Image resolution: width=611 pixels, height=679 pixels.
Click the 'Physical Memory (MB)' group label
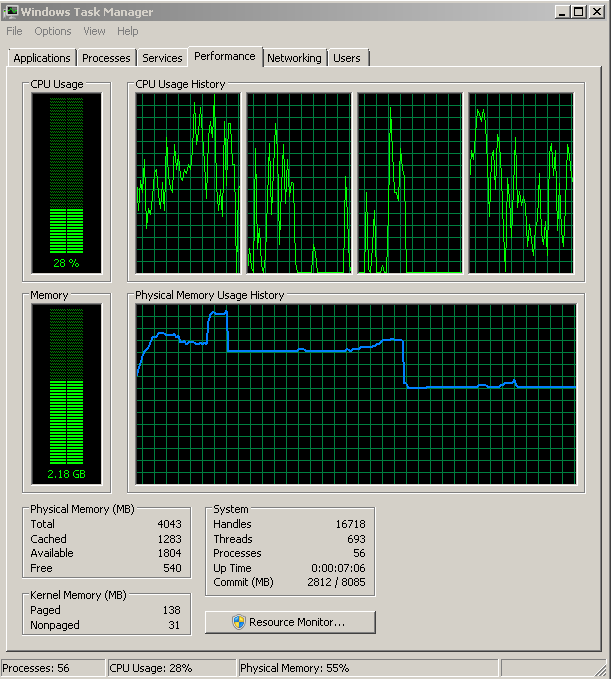coord(82,509)
